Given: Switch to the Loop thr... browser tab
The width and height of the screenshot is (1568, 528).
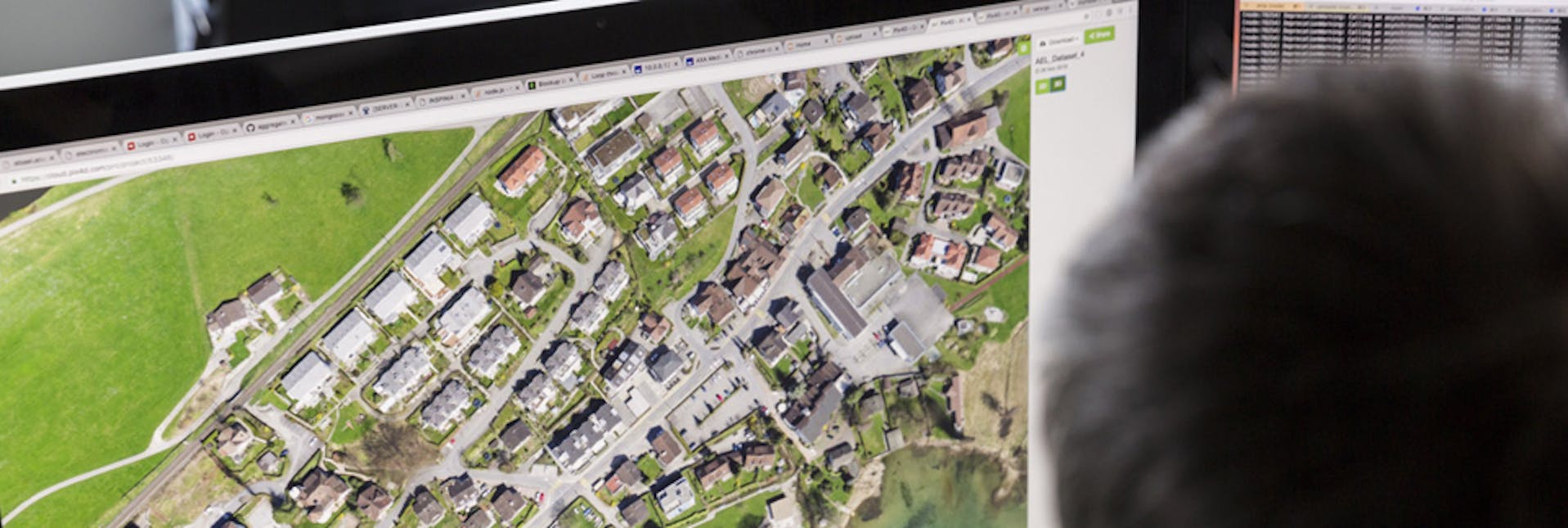Looking at the screenshot, I should pyautogui.click(x=604, y=74).
